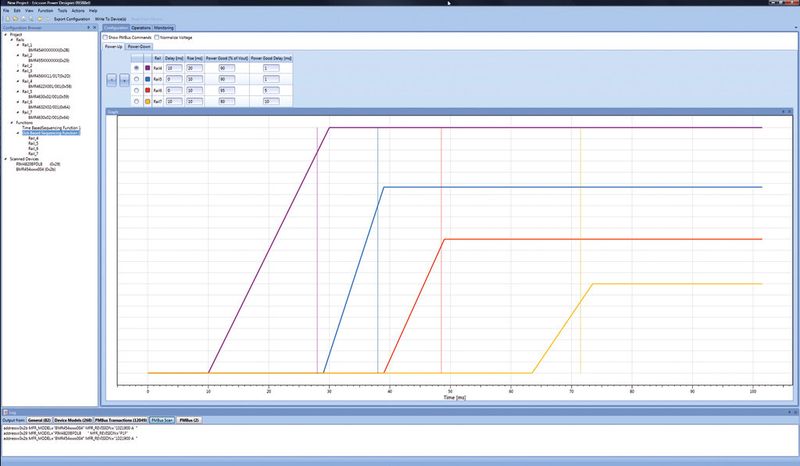This screenshot has width=800, height=466.
Task: Open the Edit menu
Action: [x=17, y=10]
